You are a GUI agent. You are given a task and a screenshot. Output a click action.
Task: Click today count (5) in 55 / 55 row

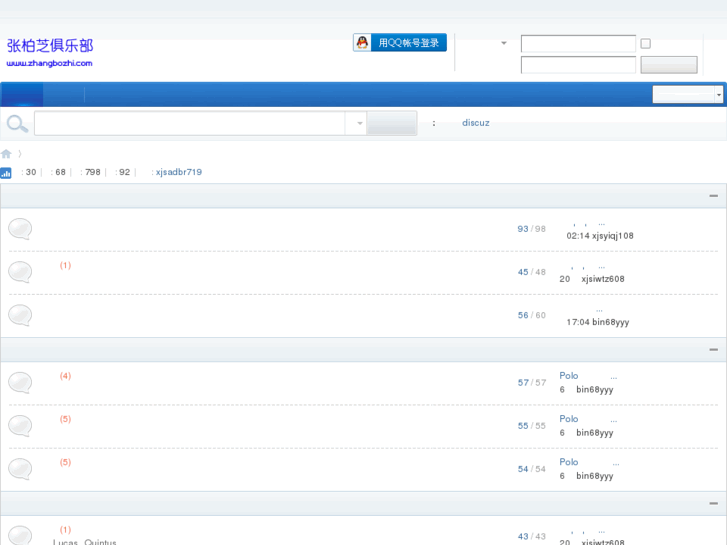65,419
